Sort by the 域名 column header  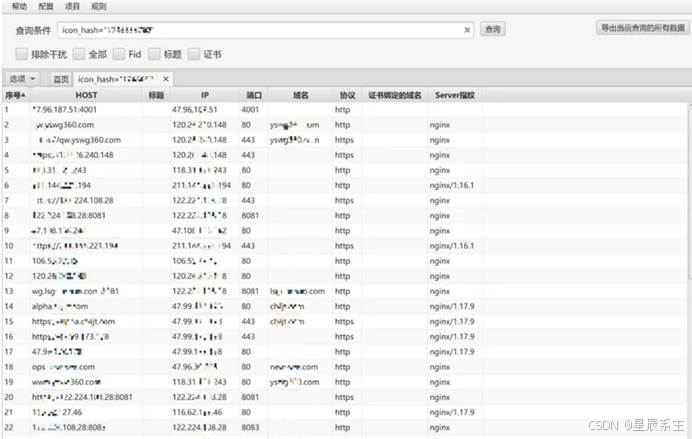[301, 95]
